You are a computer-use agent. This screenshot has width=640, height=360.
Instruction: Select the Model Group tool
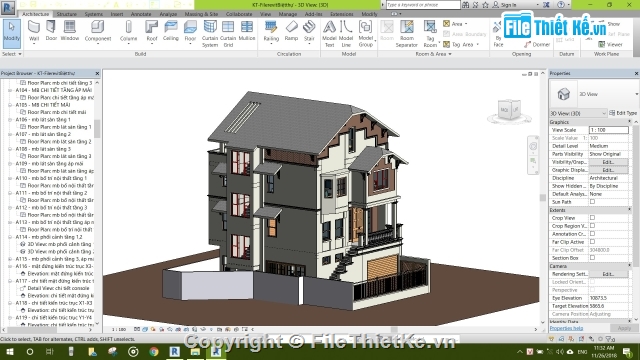pos(366,34)
